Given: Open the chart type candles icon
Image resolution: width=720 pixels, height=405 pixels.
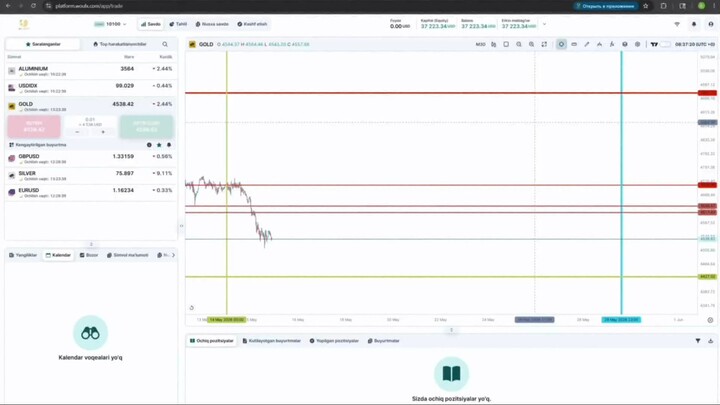Looking at the screenshot, I should click(x=494, y=45).
